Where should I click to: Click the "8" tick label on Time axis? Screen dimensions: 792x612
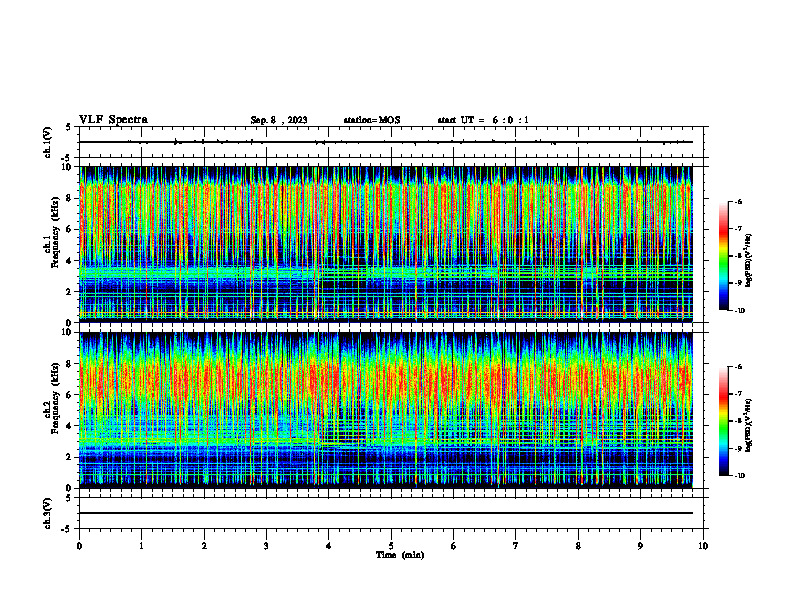578,546
